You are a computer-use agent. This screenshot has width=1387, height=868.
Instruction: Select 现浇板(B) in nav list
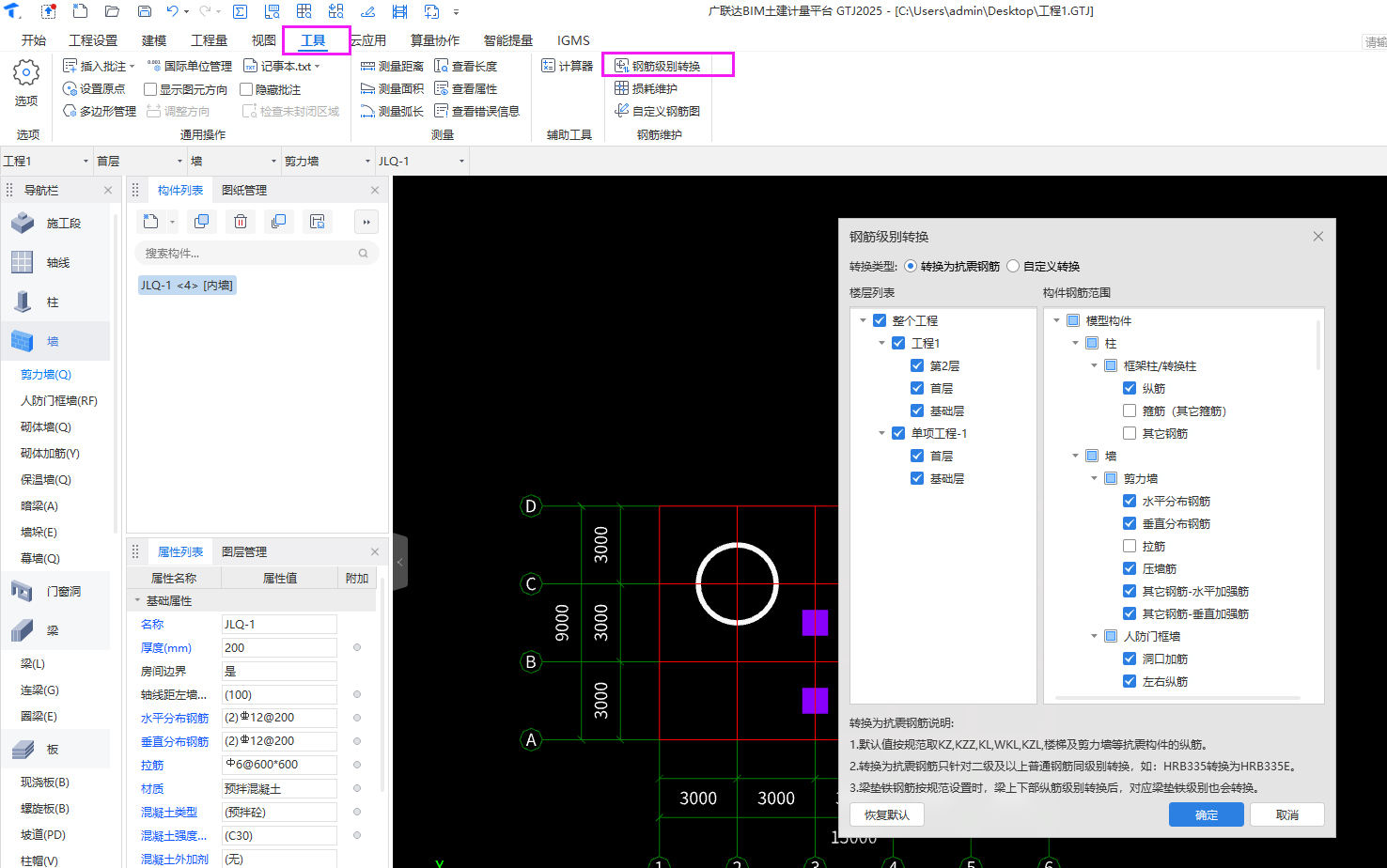(45, 782)
